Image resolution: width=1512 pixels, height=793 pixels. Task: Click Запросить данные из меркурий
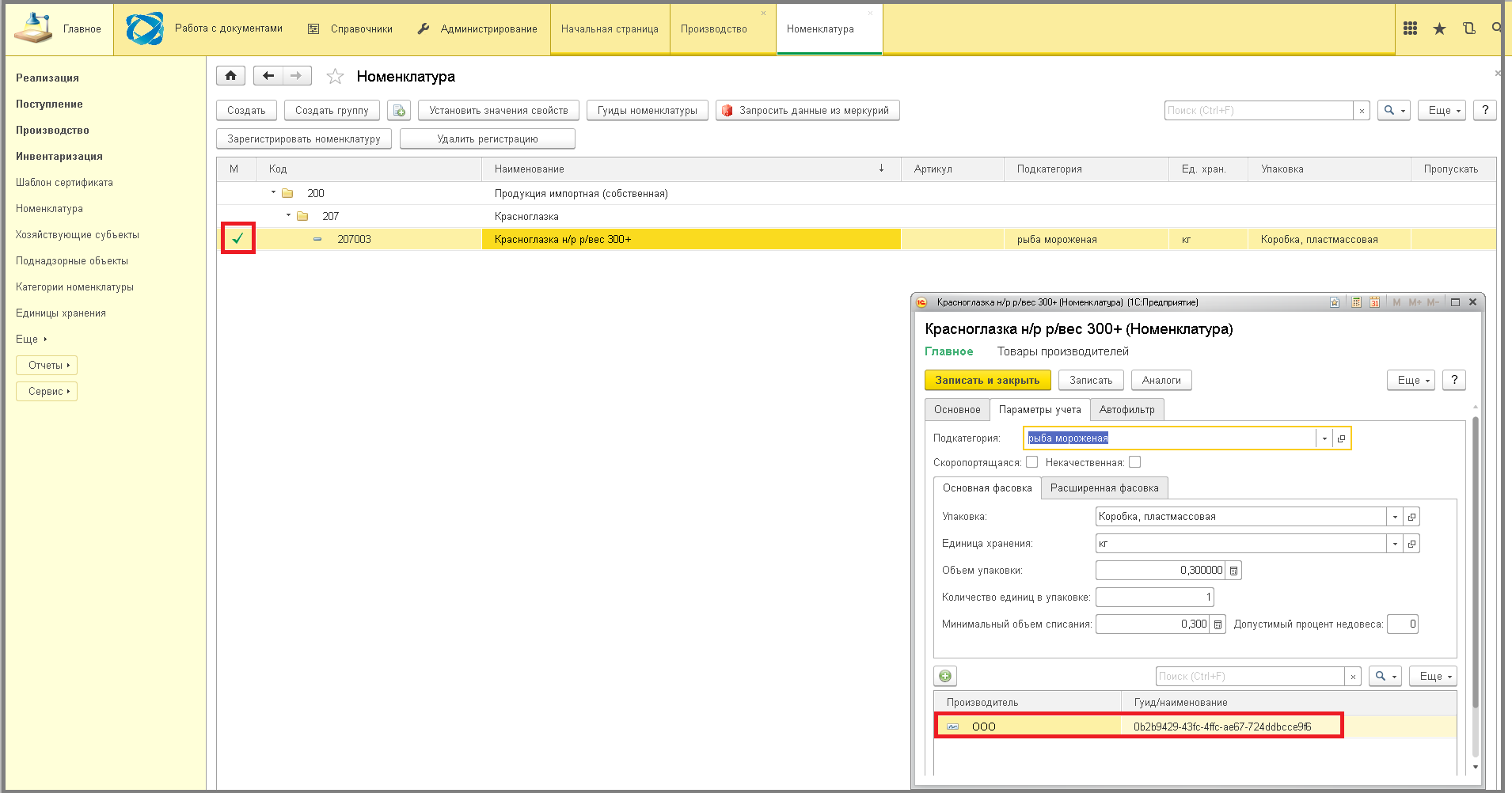click(807, 110)
